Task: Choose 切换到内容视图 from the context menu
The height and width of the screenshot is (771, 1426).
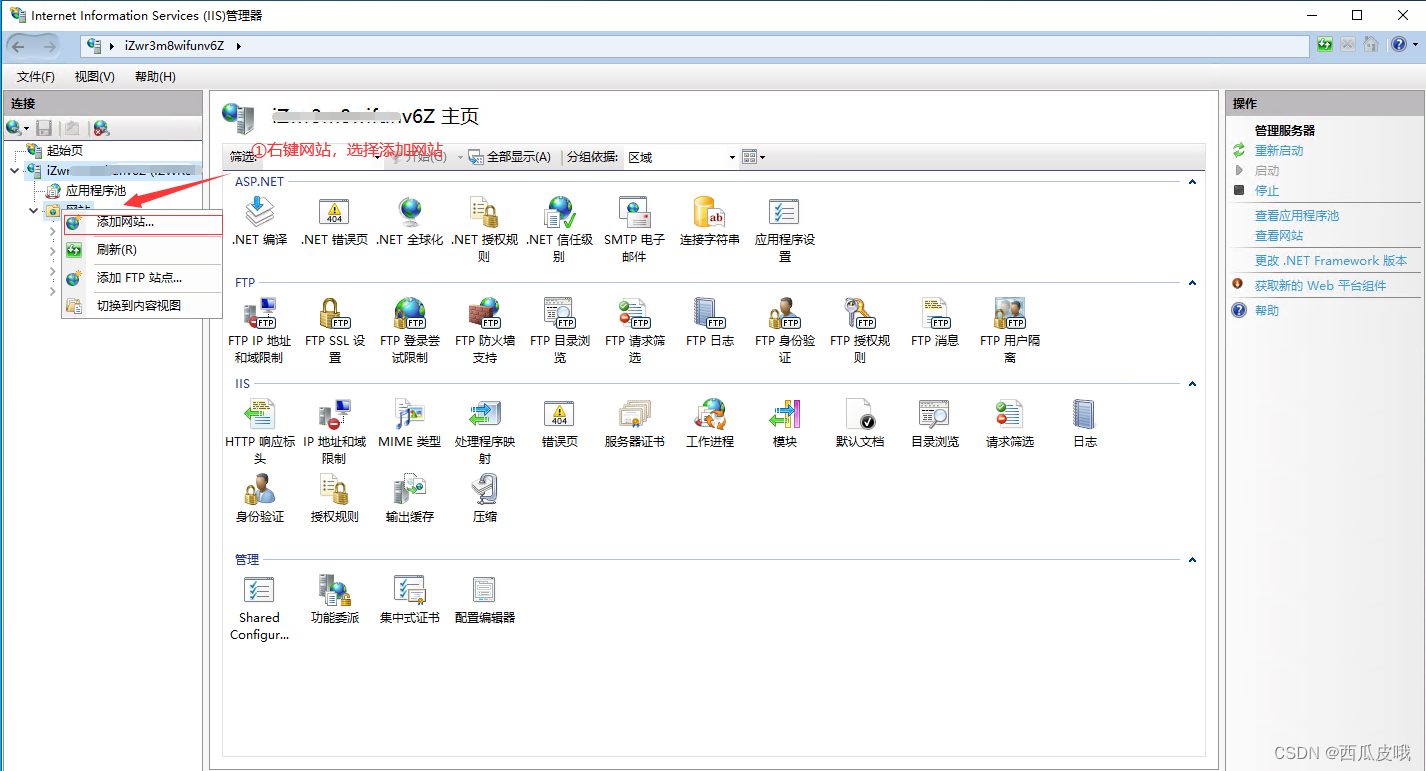Action: pos(142,306)
